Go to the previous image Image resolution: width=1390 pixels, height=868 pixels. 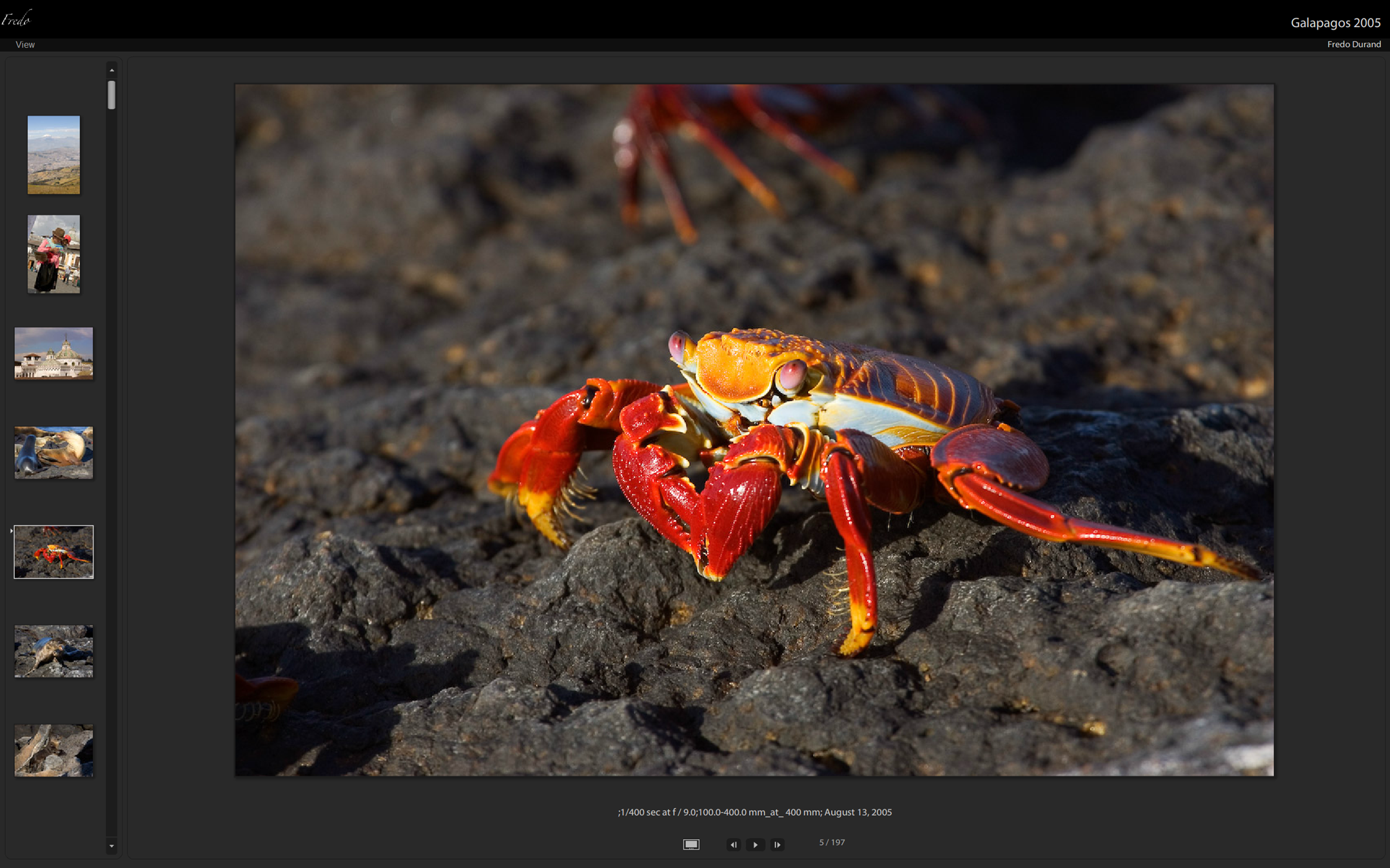point(733,844)
